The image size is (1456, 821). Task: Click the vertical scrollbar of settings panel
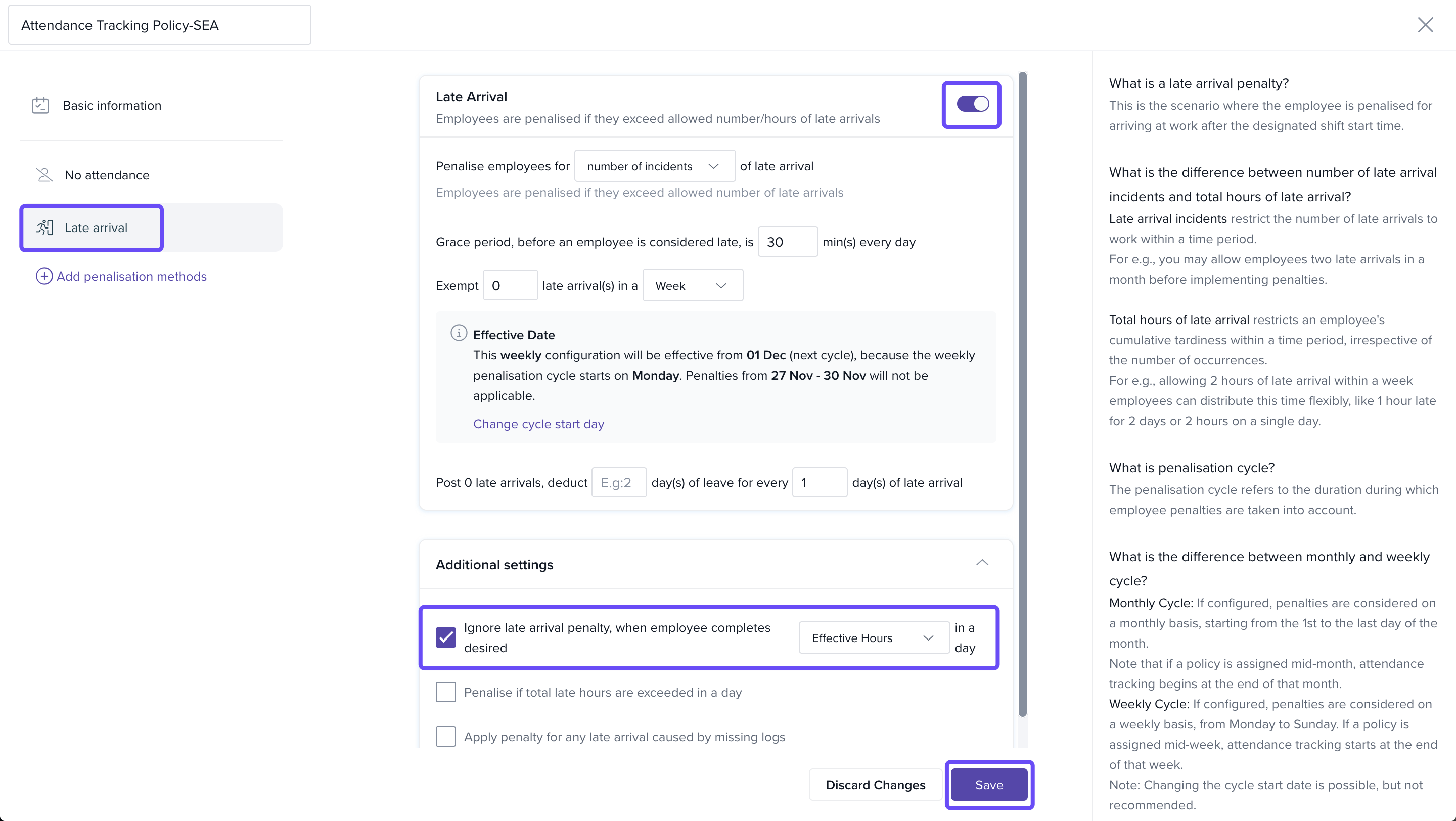pyautogui.click(x=1022, y=395)
